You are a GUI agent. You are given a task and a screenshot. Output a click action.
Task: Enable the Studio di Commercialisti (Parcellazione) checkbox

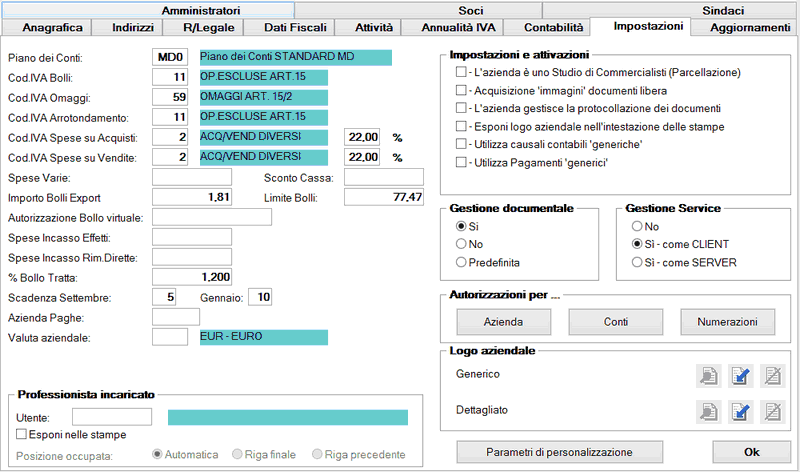[461, 72]
